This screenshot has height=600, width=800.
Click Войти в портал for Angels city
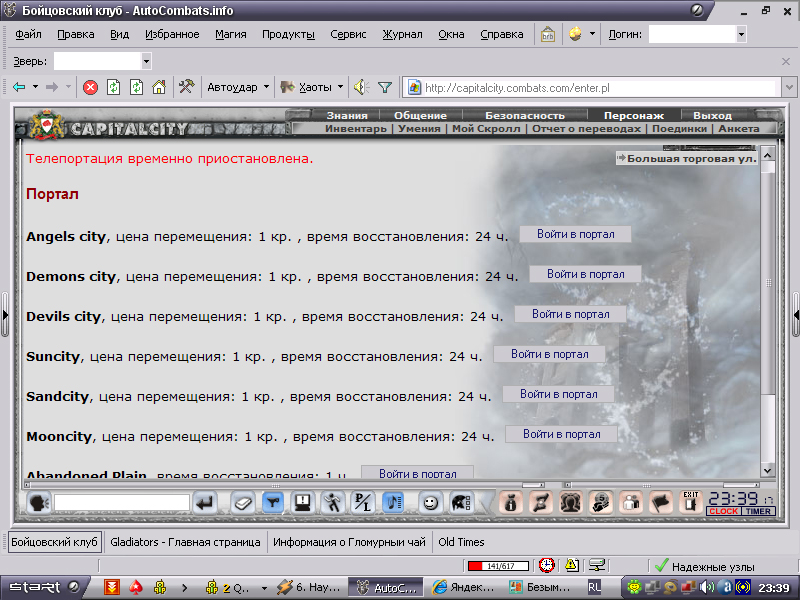[576, 234]
